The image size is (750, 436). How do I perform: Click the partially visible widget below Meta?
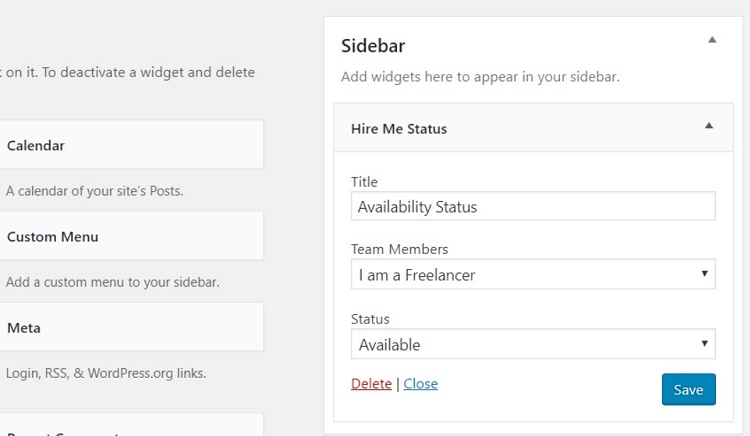click(131, 425)
